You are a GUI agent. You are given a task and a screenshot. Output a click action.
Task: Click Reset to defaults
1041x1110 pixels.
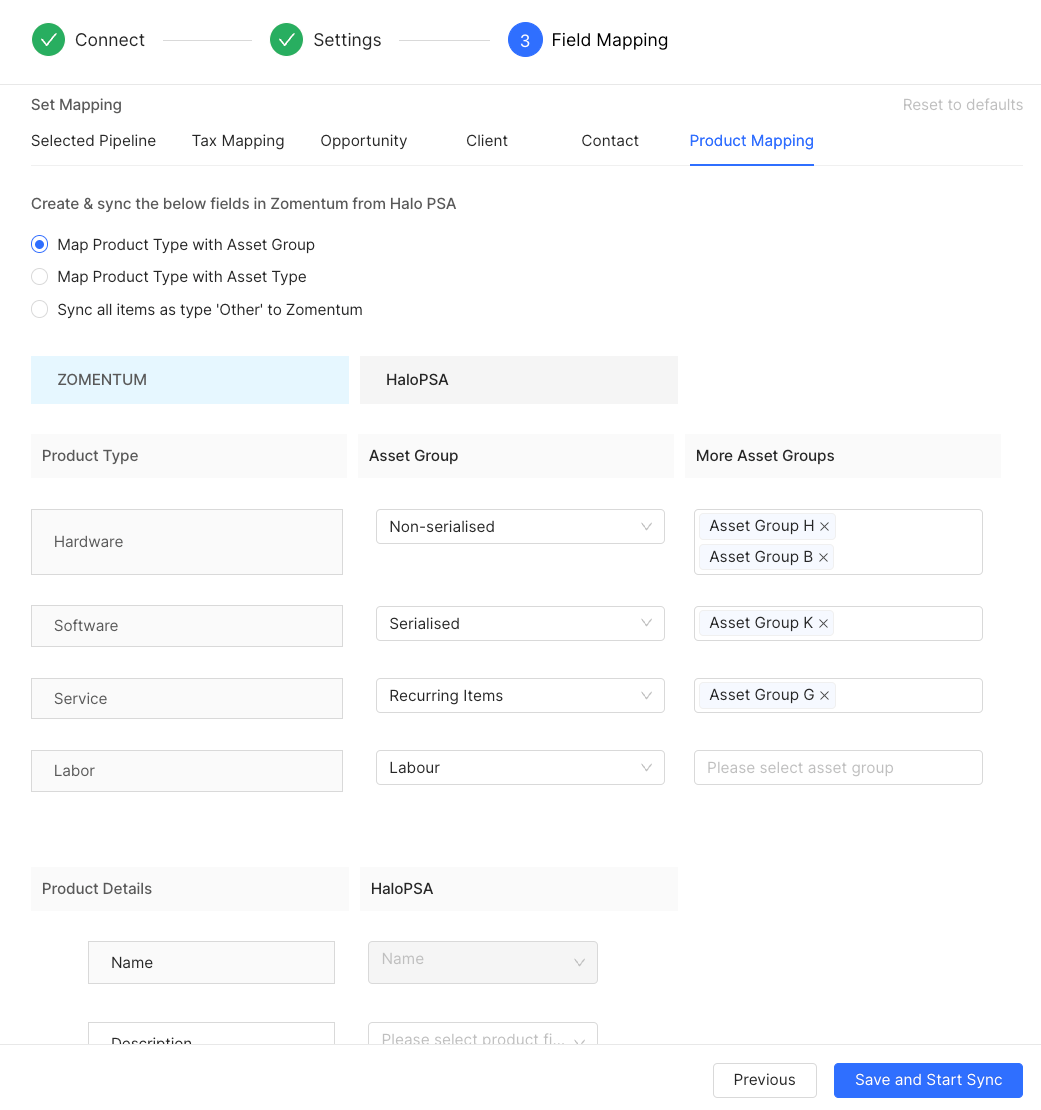coord(962,105)
